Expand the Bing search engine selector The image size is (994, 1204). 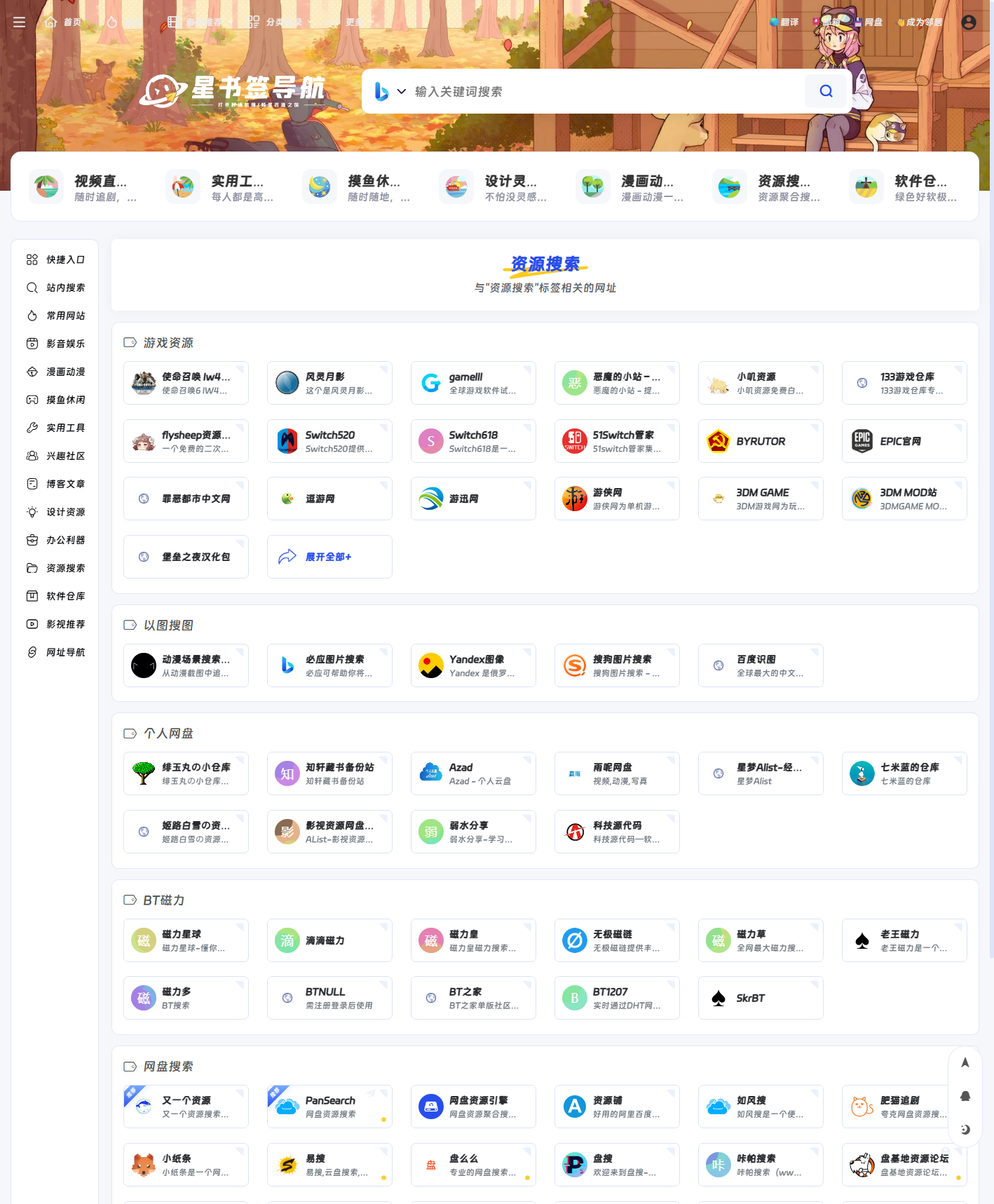(390, 91)
